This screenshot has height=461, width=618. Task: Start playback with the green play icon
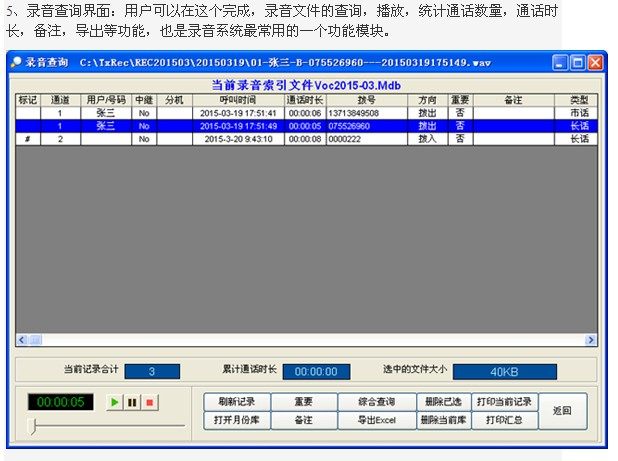[x=114, y=402]
